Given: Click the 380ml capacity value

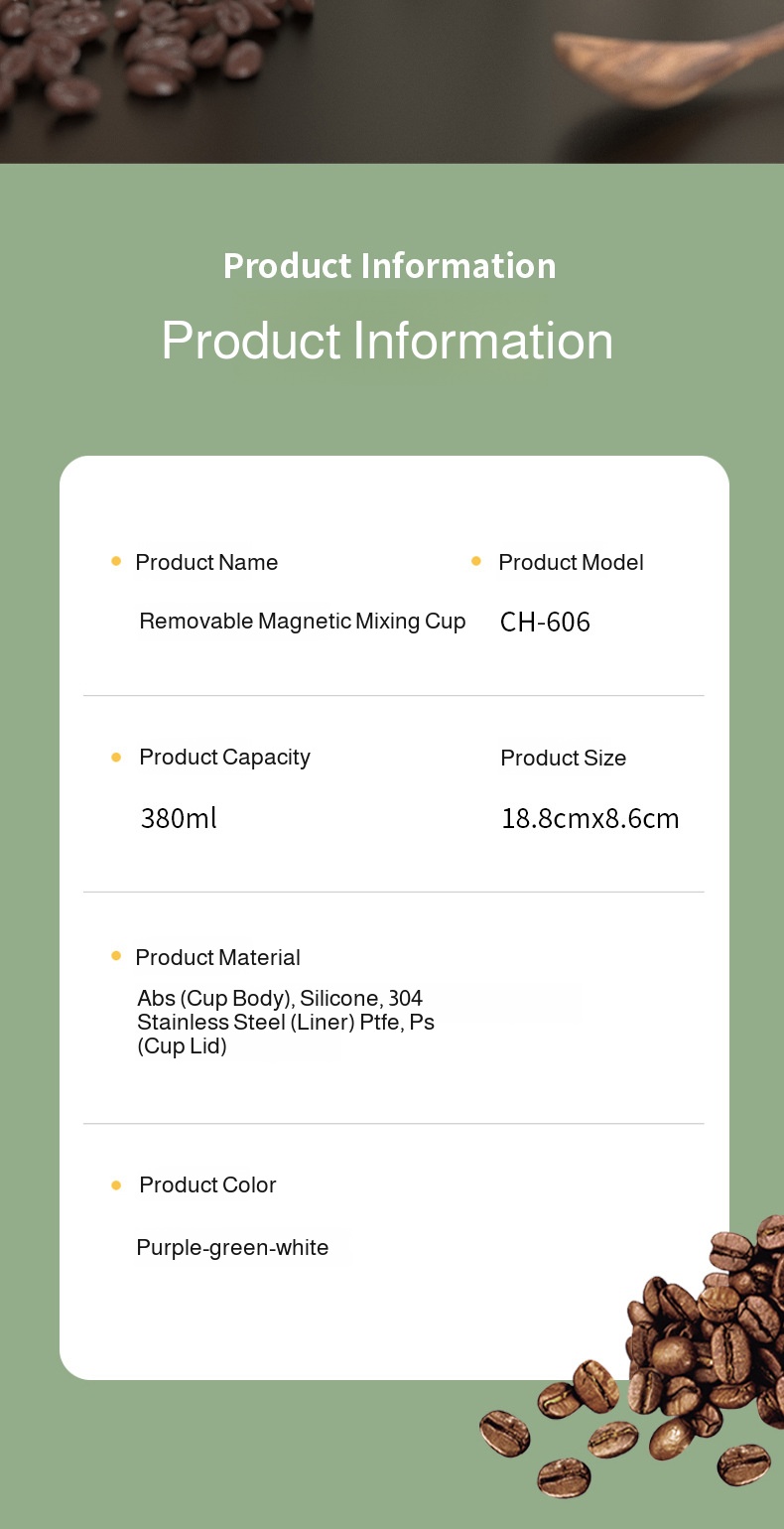Looking at the screenshot, I should tap(179, 818).
